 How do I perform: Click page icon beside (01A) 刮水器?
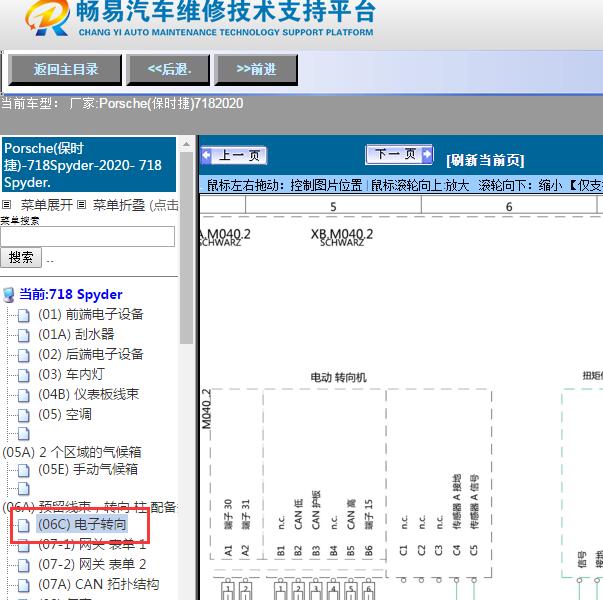click(x=23, y=335)
